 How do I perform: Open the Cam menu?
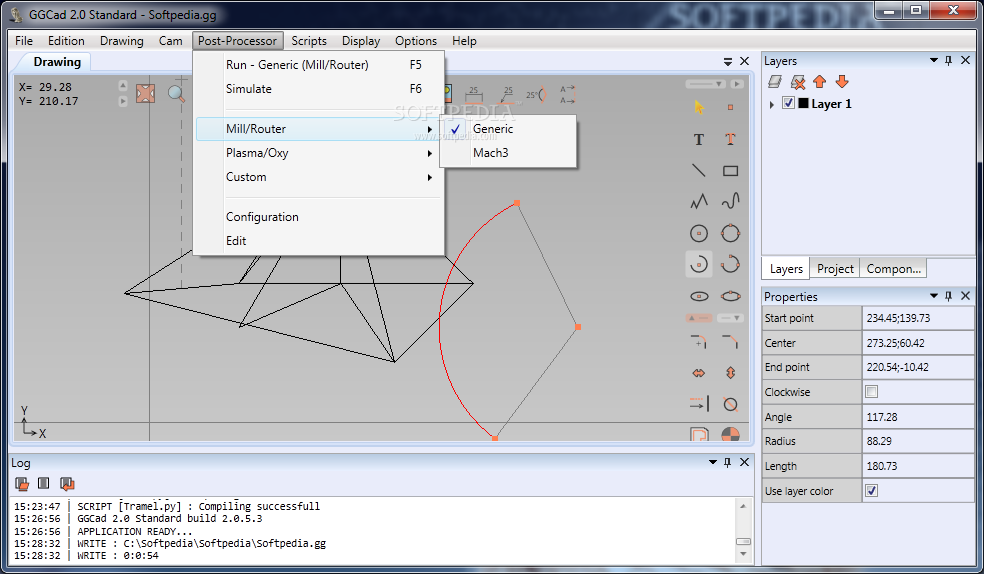(170, 41)
